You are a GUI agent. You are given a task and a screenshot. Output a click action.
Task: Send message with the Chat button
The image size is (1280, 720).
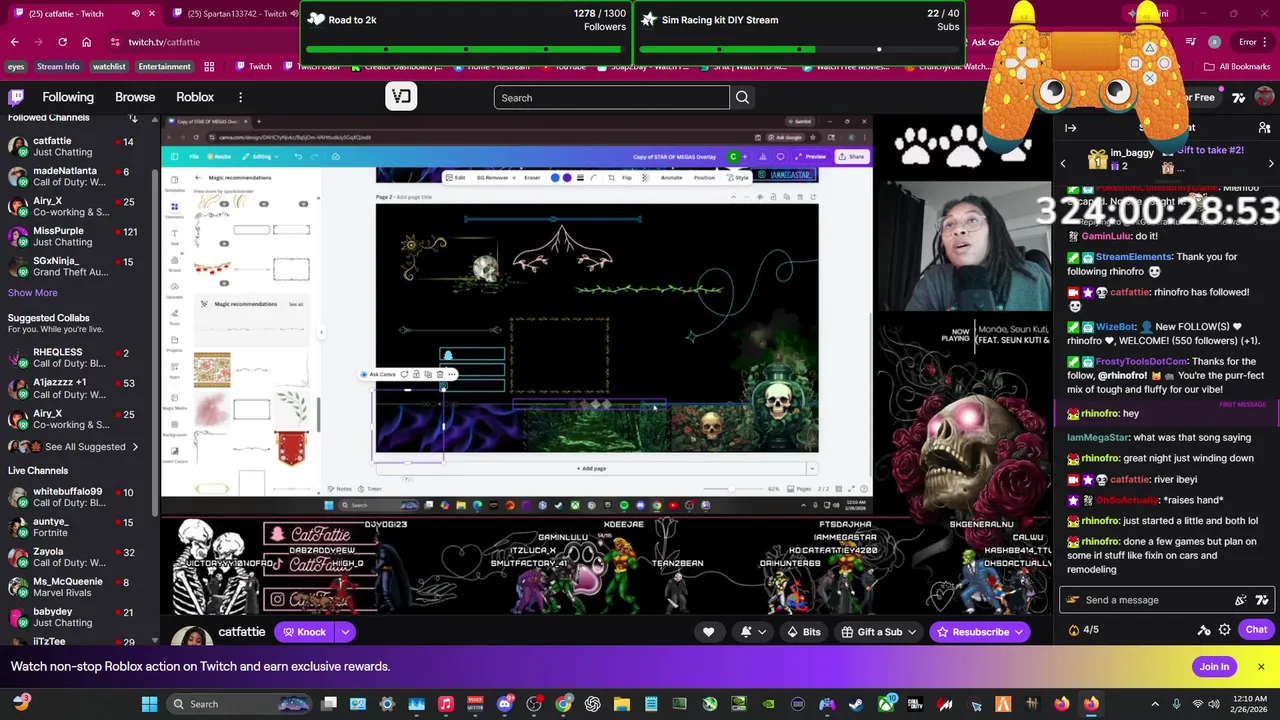(x=1256, y=630)
